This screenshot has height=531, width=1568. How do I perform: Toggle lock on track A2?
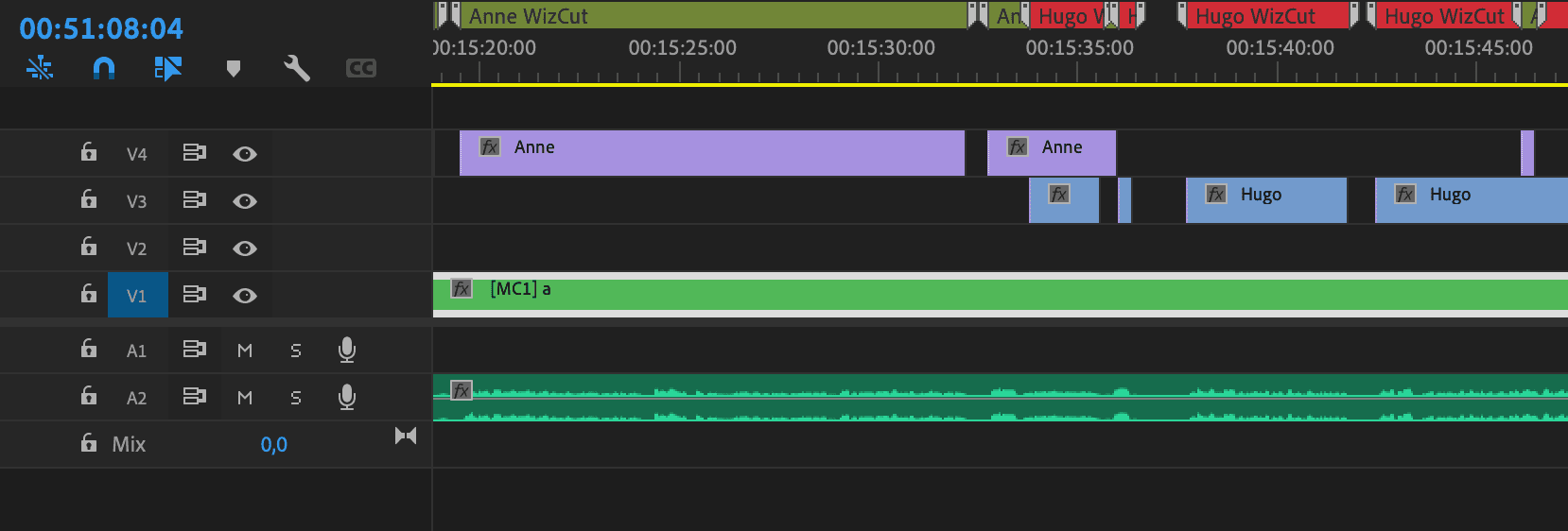click(x=89, y=396)
